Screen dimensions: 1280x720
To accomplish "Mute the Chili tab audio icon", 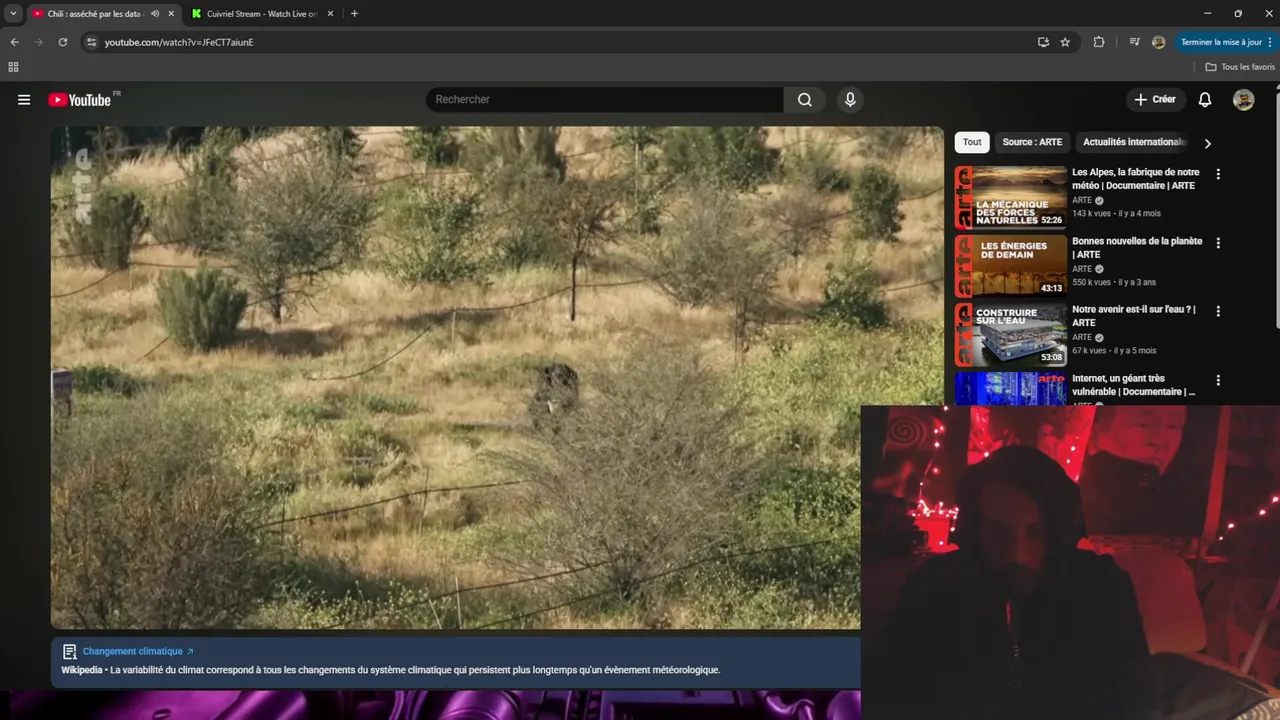I will [x=155, y=14].
